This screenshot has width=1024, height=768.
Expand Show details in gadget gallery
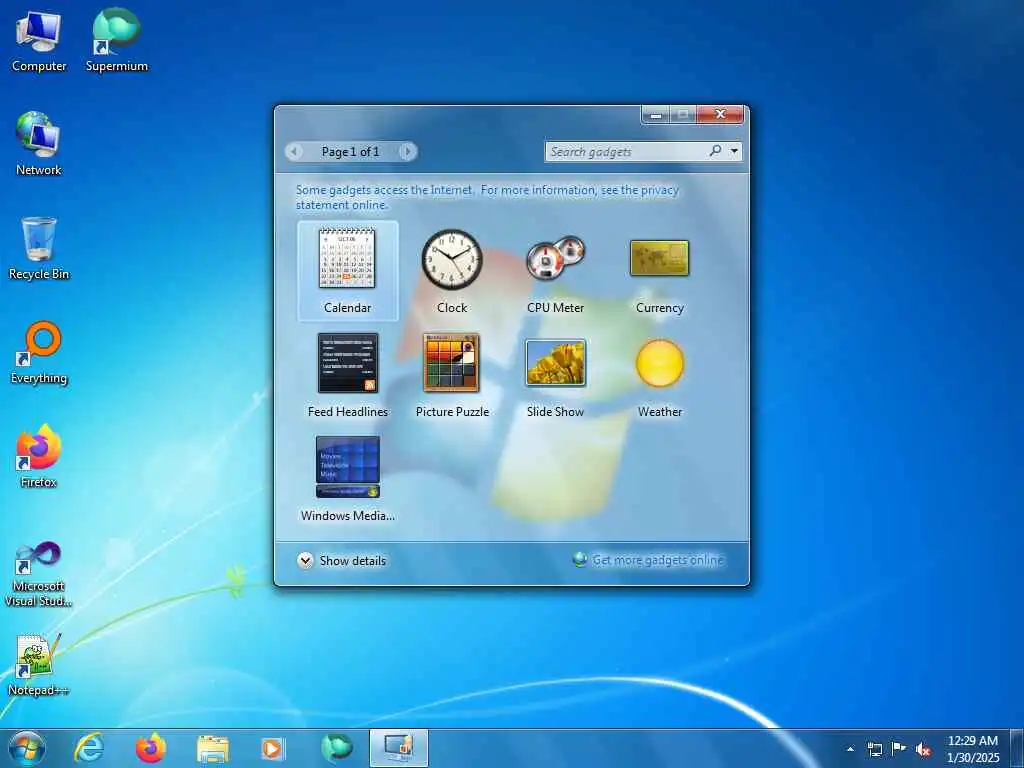[342, 560]
